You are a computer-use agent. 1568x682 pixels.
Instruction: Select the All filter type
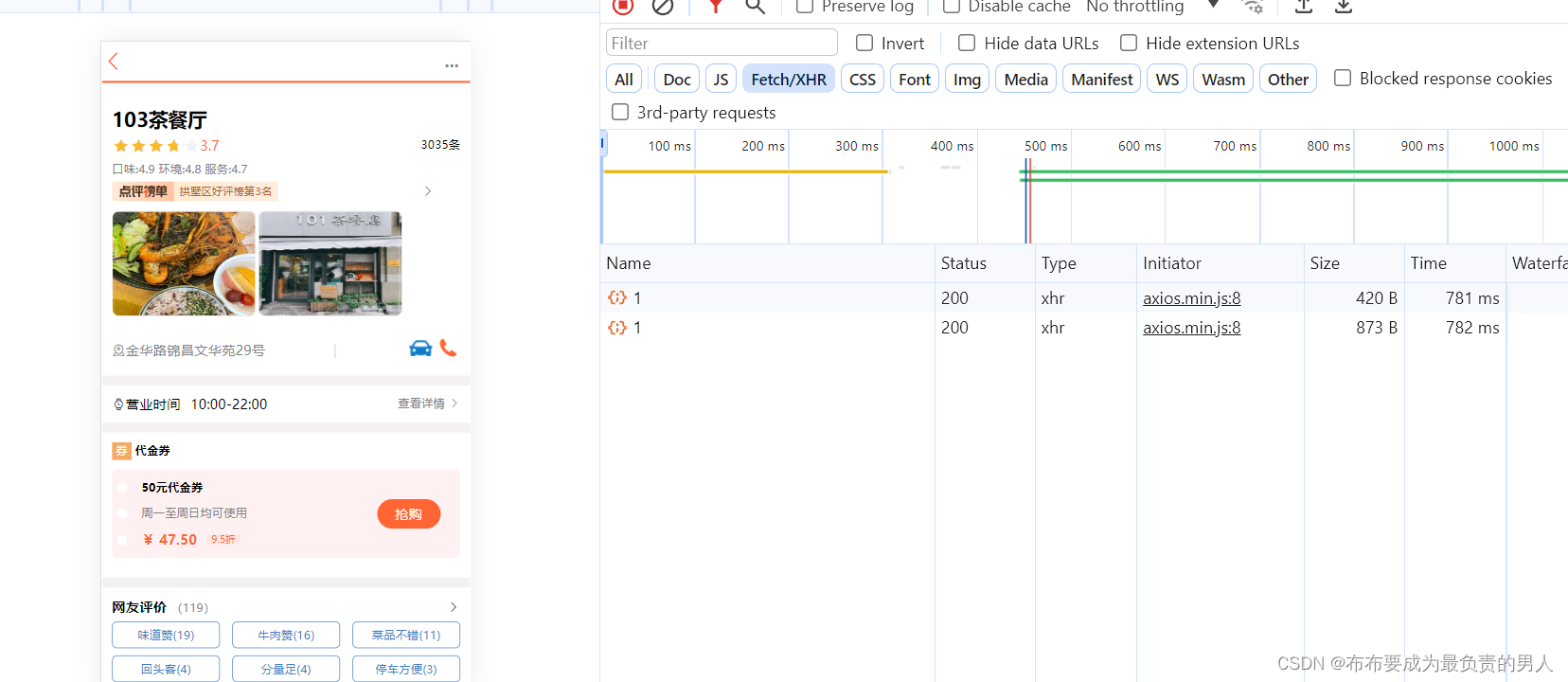click(624, 79)
